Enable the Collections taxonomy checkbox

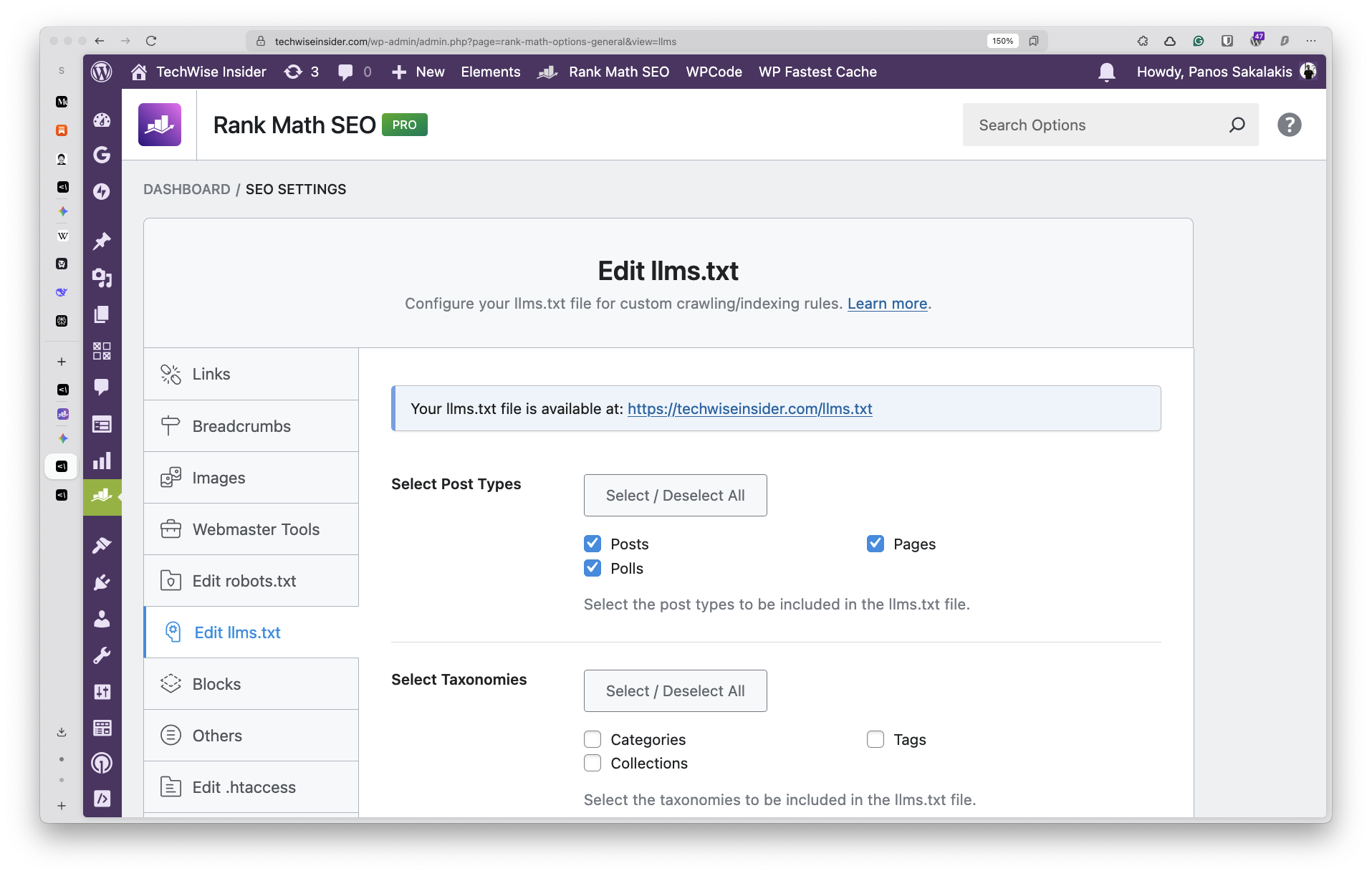(x=593, y=763)
